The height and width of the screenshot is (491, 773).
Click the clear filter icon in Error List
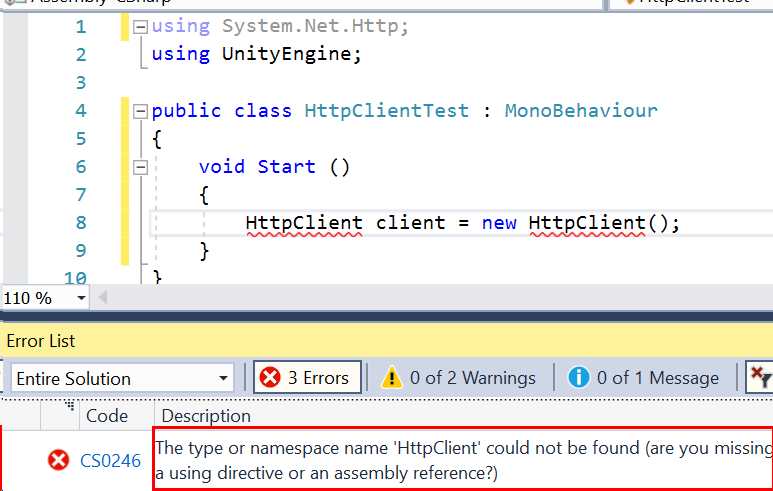tap(760, 378)
